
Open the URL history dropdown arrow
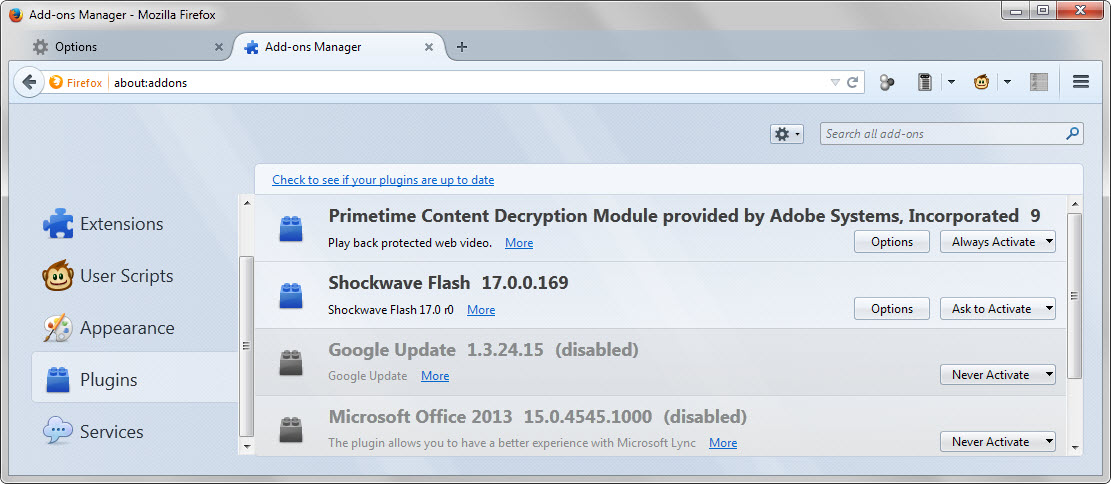click(x=835, y=83)
